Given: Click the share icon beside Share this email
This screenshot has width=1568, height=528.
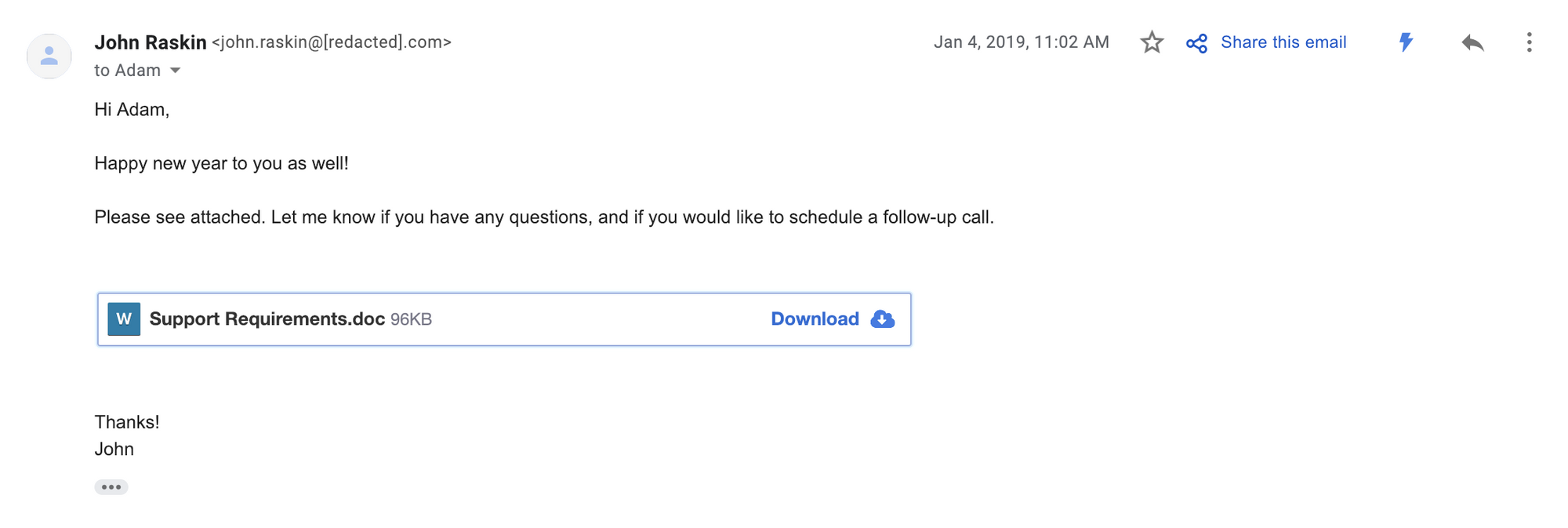Looking at the screenshot, I should click(1197, 43).
